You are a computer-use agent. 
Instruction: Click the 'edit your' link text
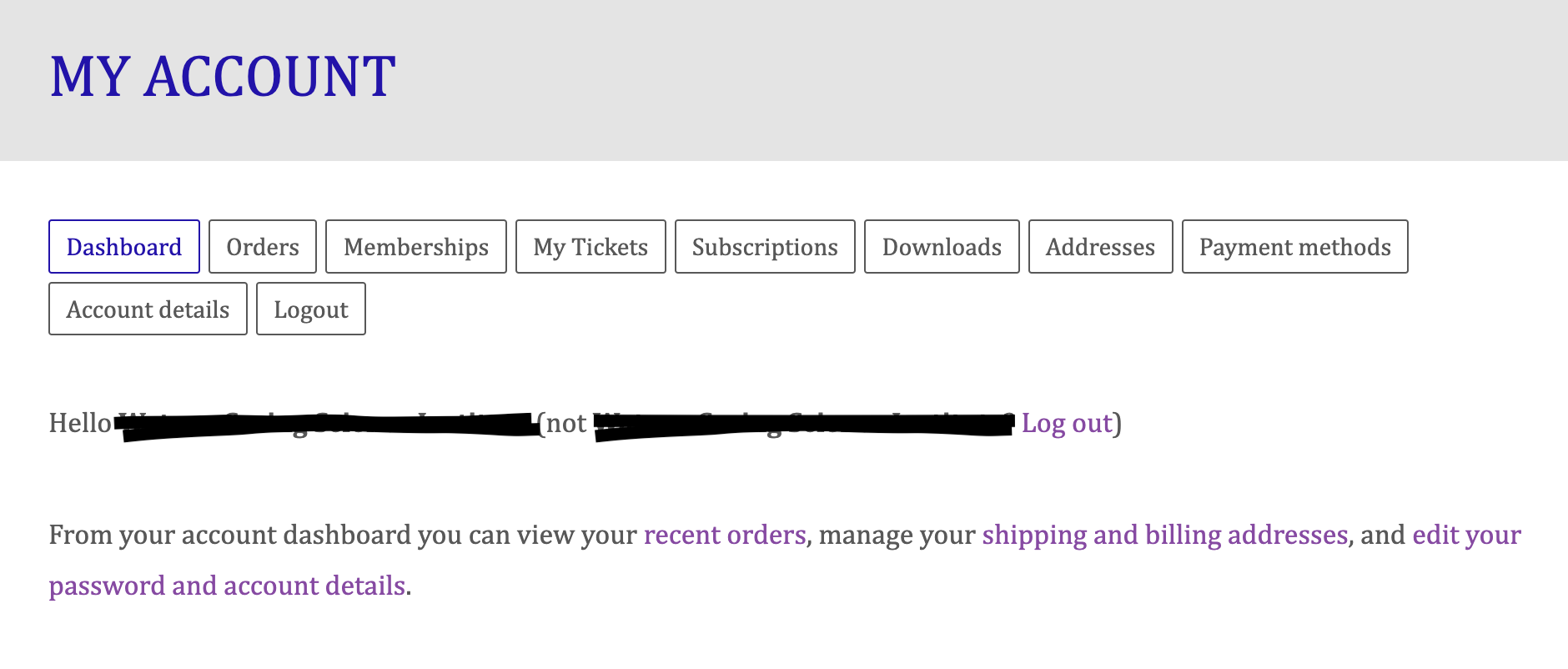tap(1466, 535)
